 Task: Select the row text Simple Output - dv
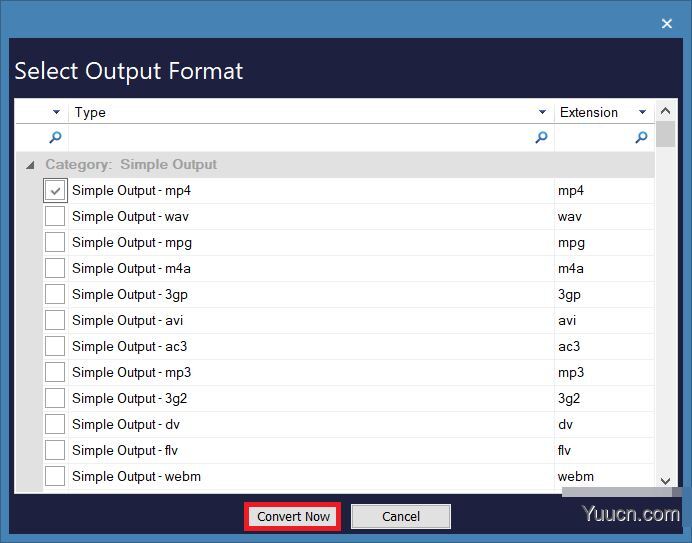pyautogui.click(x=126, y=425)
